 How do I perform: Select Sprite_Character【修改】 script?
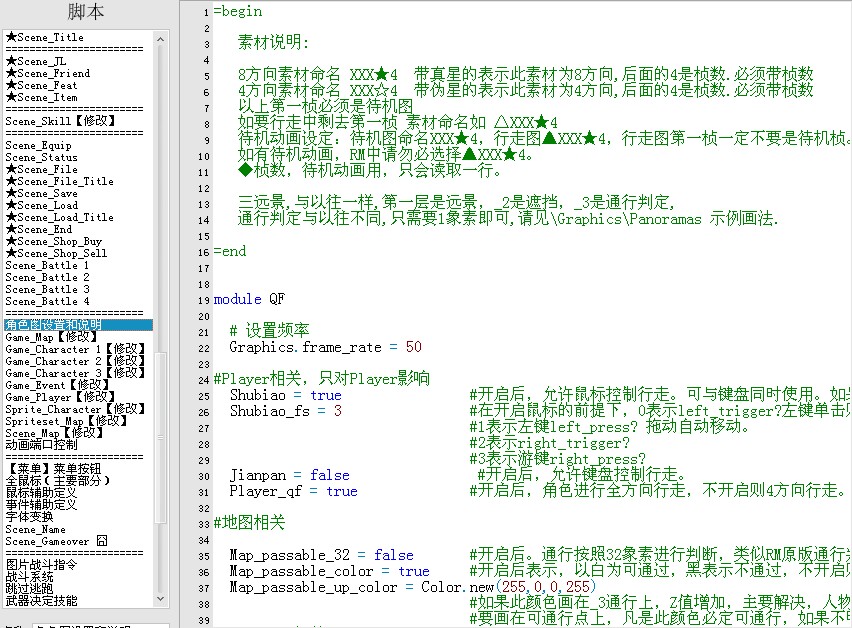(x=75, y=409)
